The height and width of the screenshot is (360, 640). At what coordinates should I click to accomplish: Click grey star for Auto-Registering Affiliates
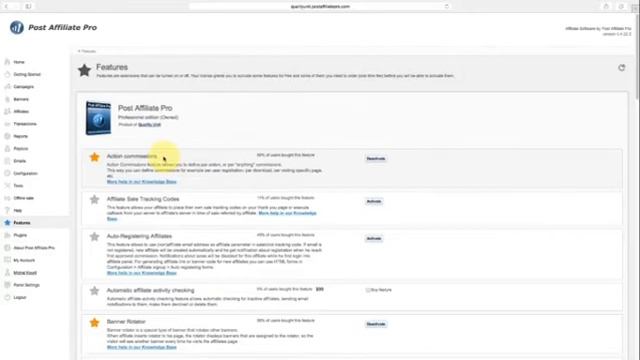click(x=95, y=237)
